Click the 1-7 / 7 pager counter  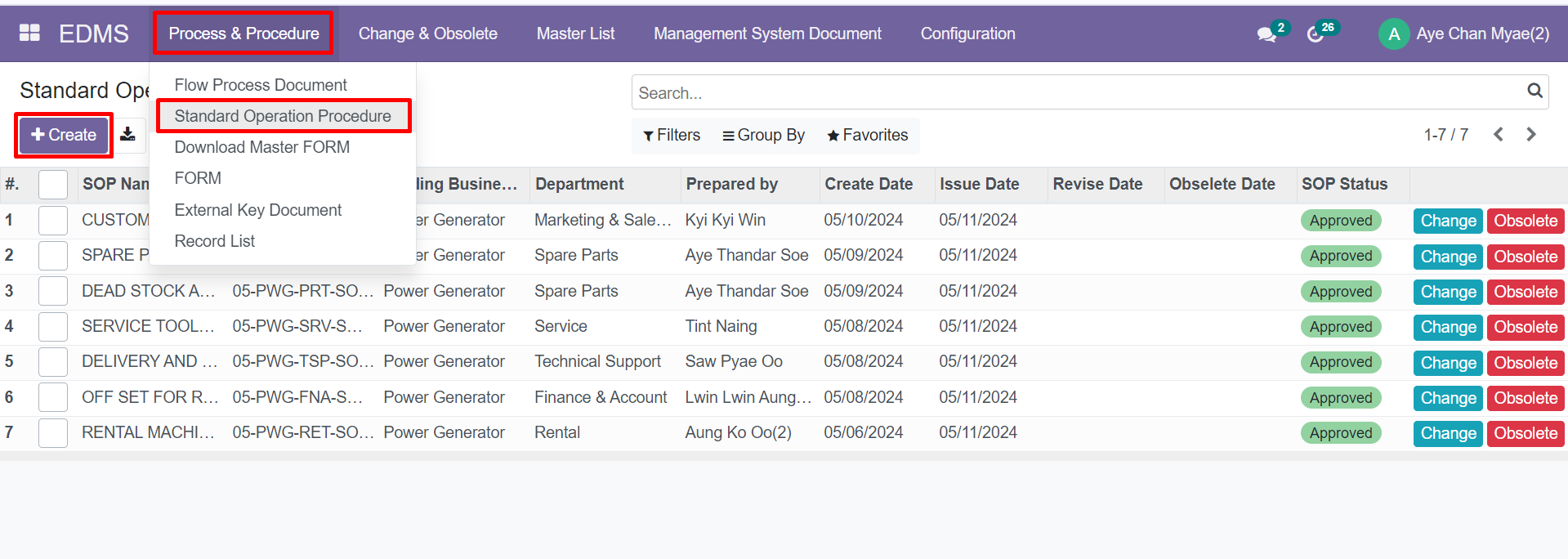click(x=1445, y=135)
